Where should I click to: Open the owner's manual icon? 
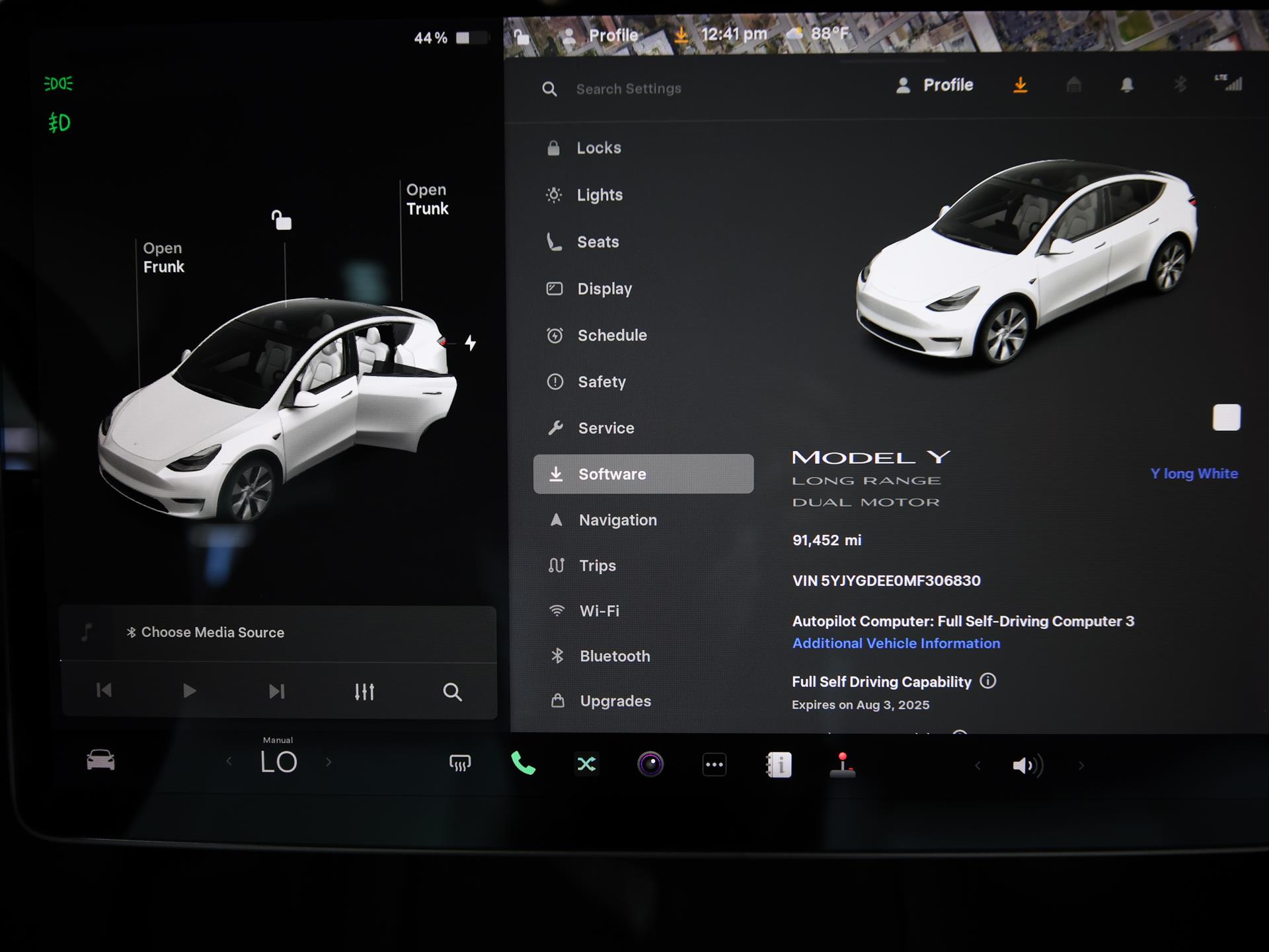coord(779,765)
